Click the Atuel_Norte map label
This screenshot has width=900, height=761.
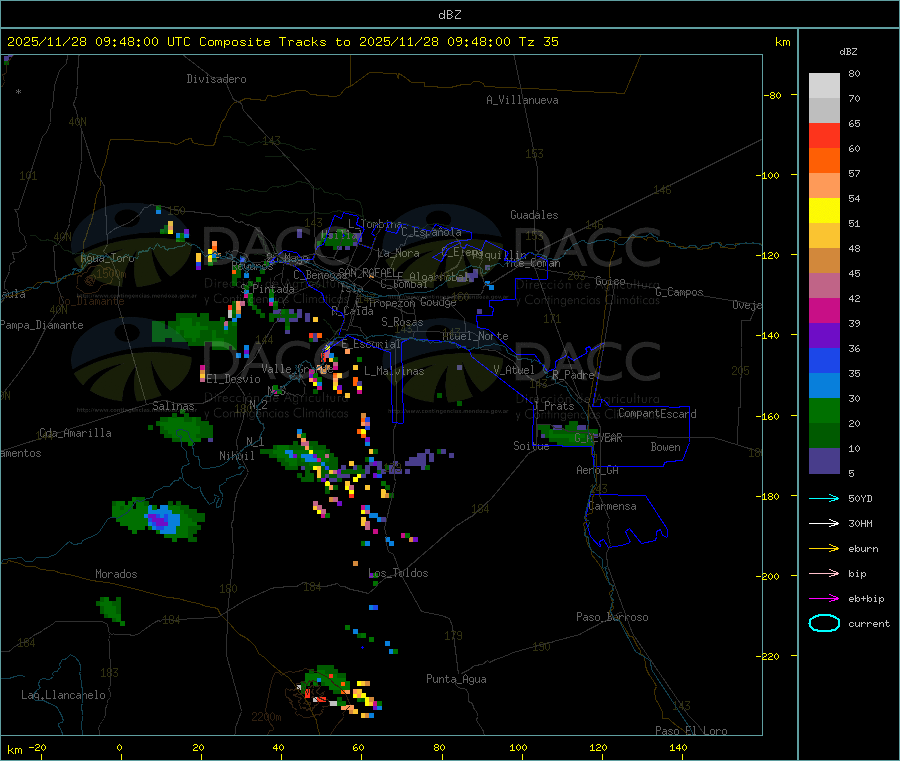(475, 336)
